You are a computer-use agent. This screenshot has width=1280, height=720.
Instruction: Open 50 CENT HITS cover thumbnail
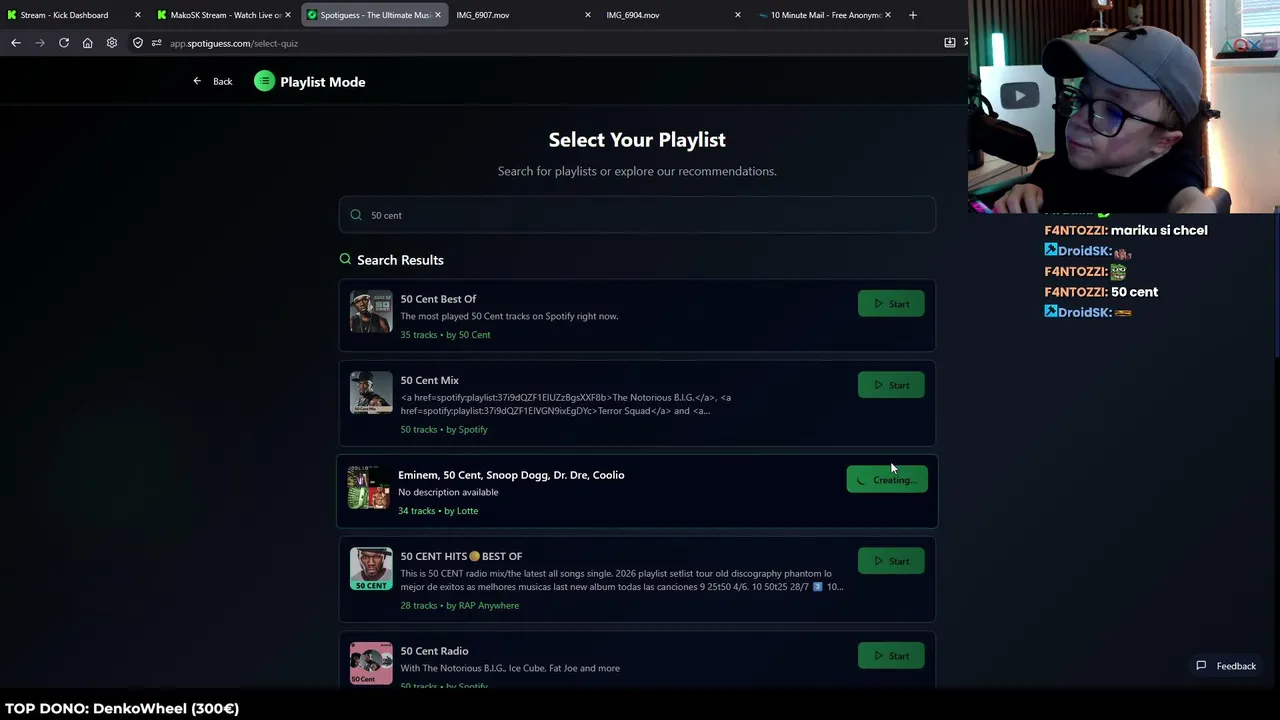point(371,569)
